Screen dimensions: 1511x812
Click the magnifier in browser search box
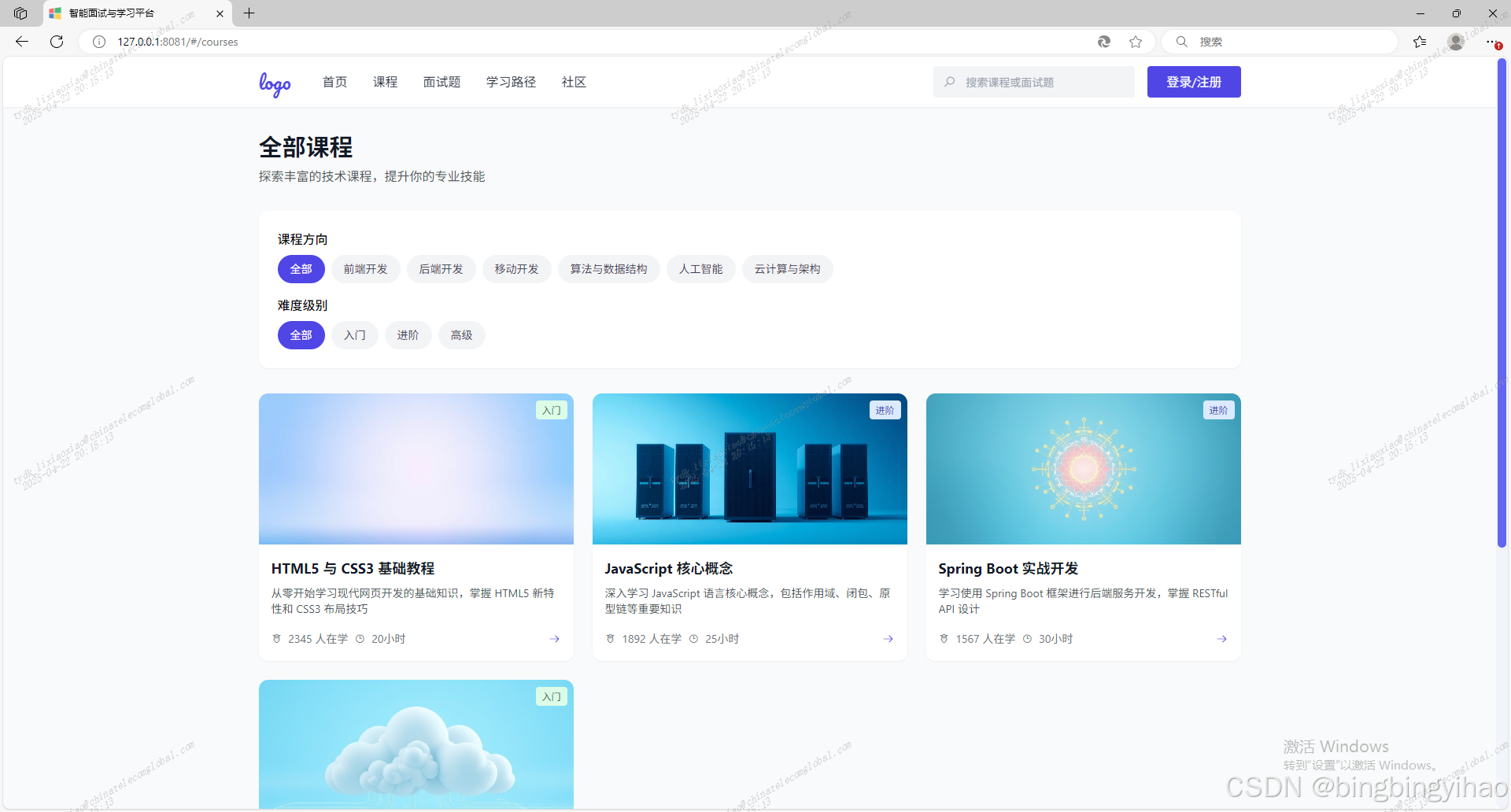pos(1181,42)
